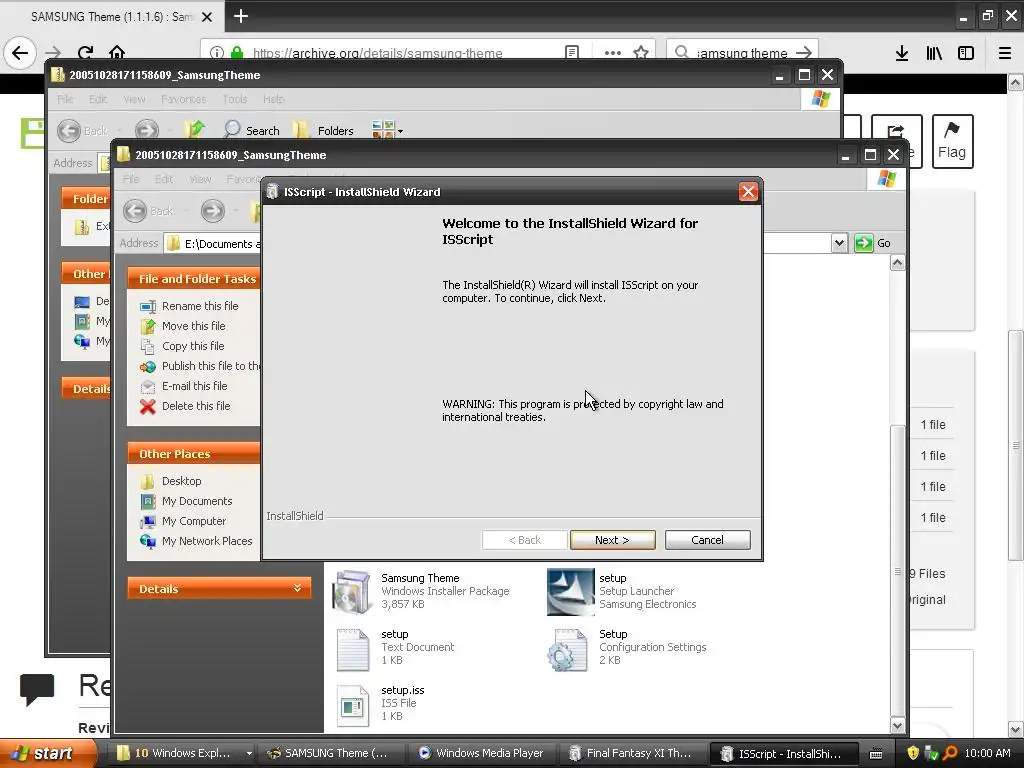
Task: Switch to Windows Media Player taskbar item
Action: (x=483, y=753)
